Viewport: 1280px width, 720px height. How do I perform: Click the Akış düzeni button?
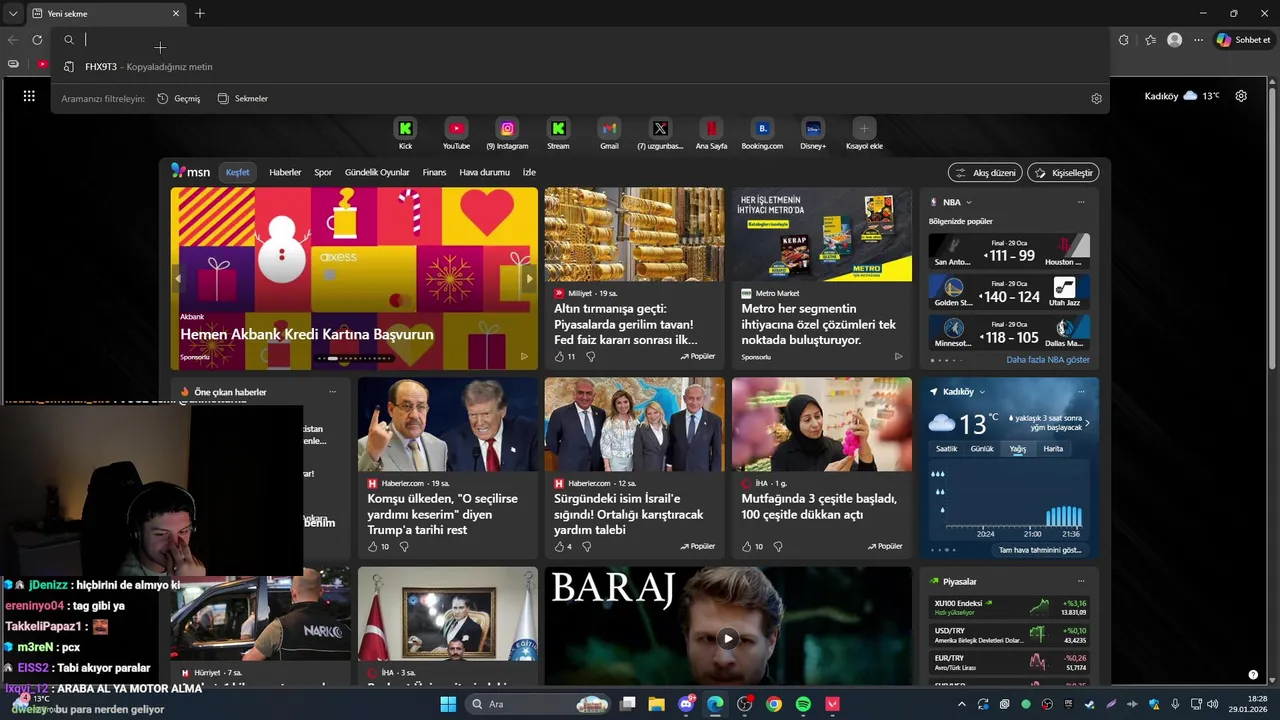(x=985, y=173)
